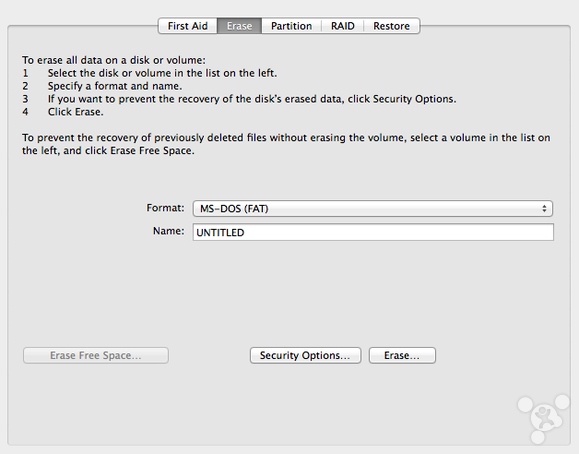Switch to the Restore tab
This screenshot has width=579, height=454.
pyautogui.click(x=391, y=26)
